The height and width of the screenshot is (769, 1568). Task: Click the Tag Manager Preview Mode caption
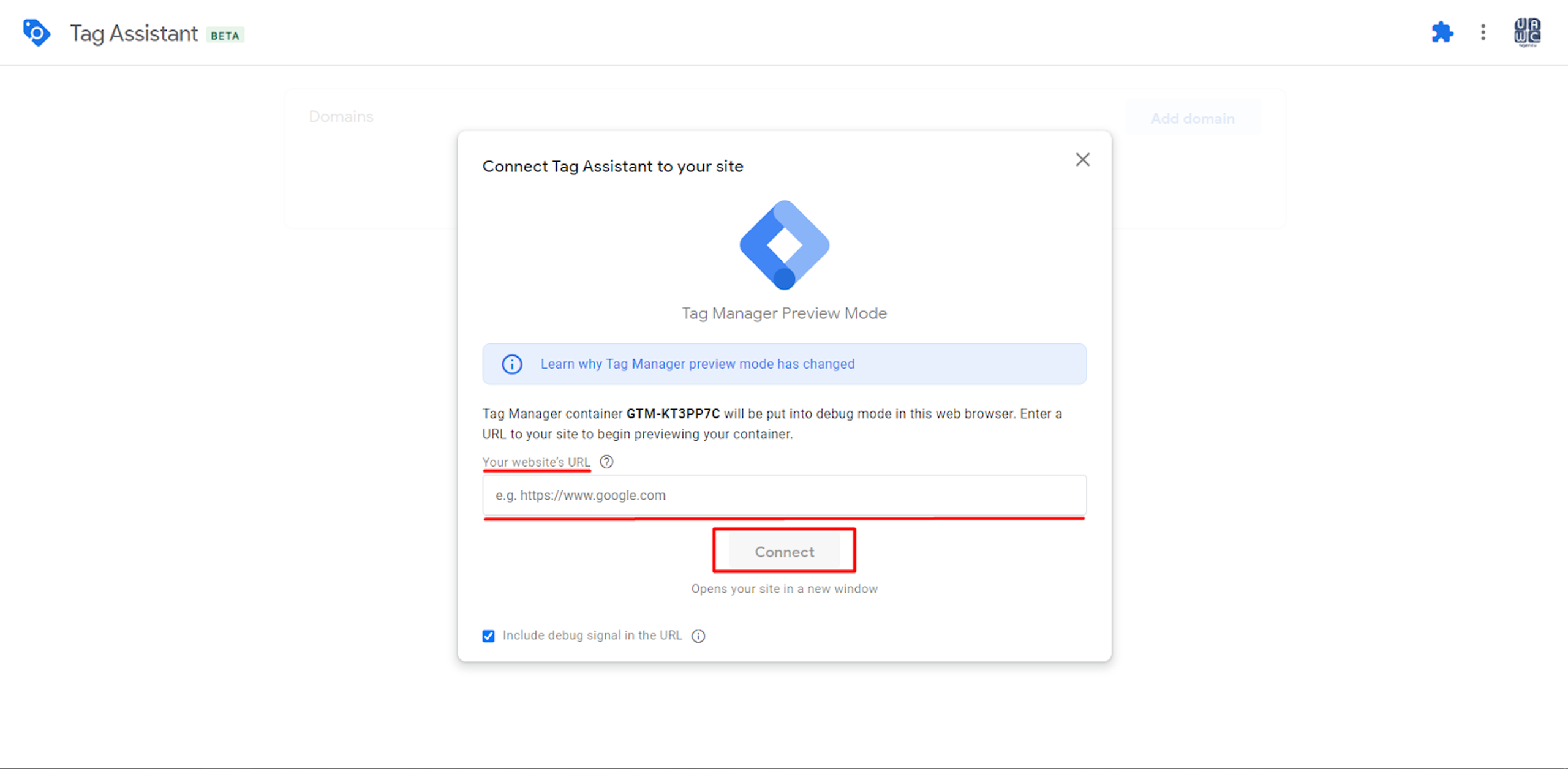pos(784,313)
